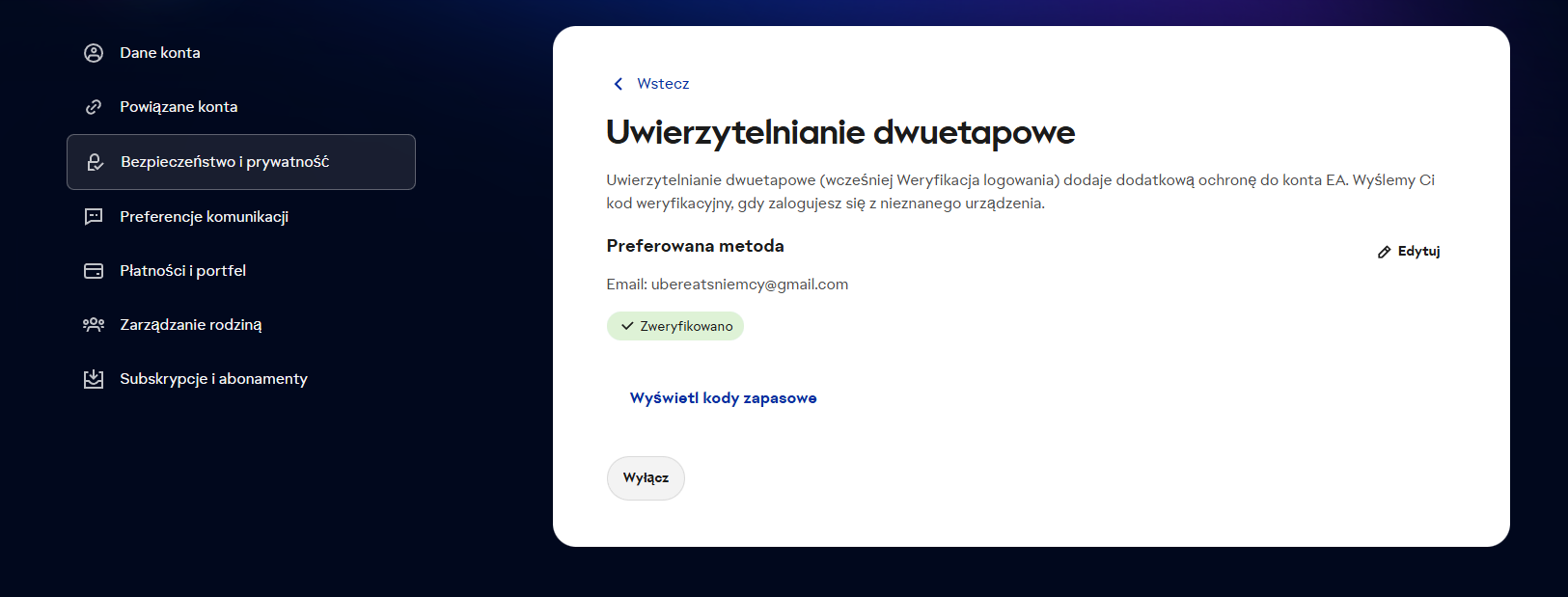Select Bezpieczeństwo i prywatność menu item
The height and width of the screenshot is (597, 1568).
[241, 162]
